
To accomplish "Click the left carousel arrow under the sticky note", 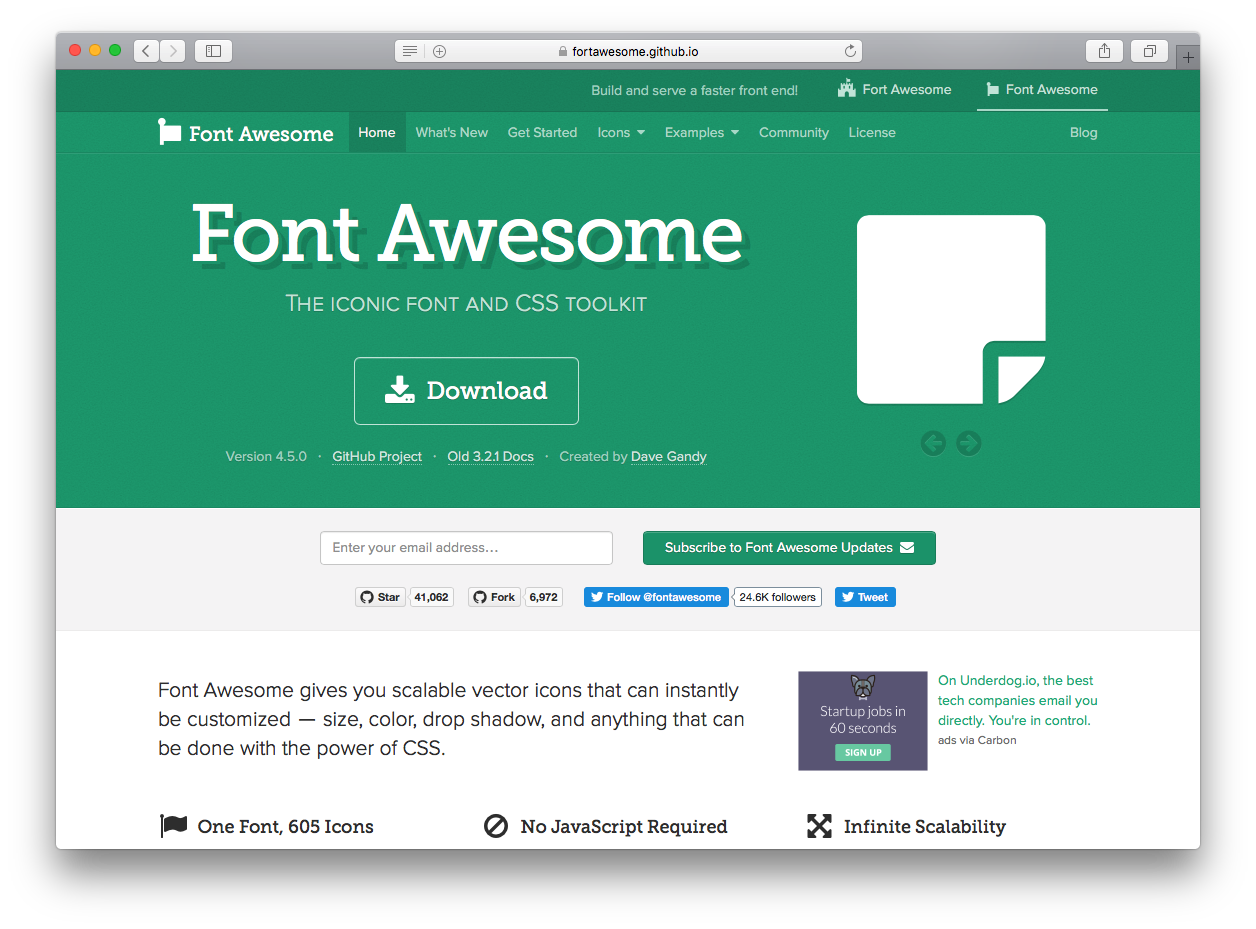I will point(933,442).
